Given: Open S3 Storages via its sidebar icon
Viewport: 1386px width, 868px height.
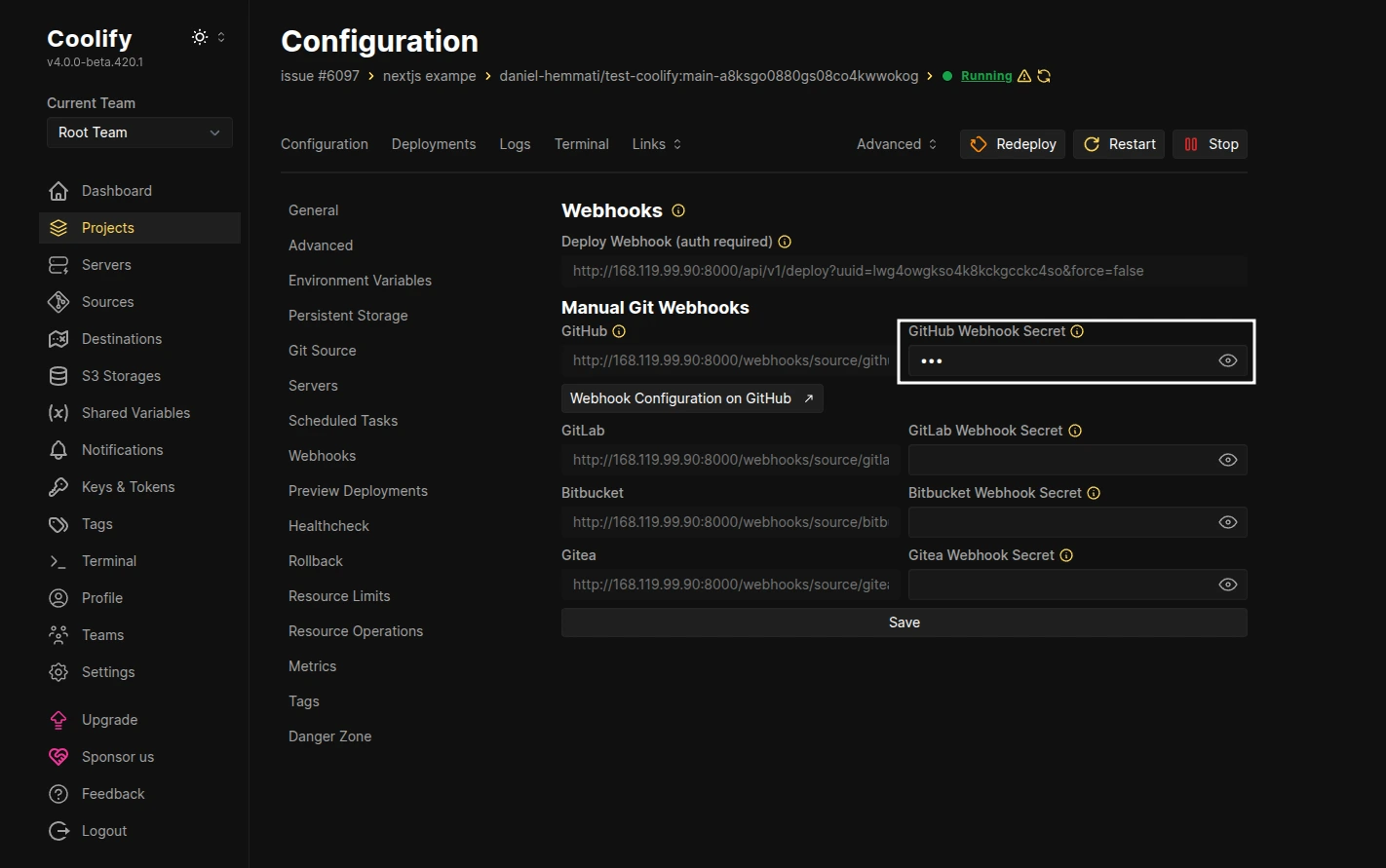Looking at the screenshot, I should 58,375.
